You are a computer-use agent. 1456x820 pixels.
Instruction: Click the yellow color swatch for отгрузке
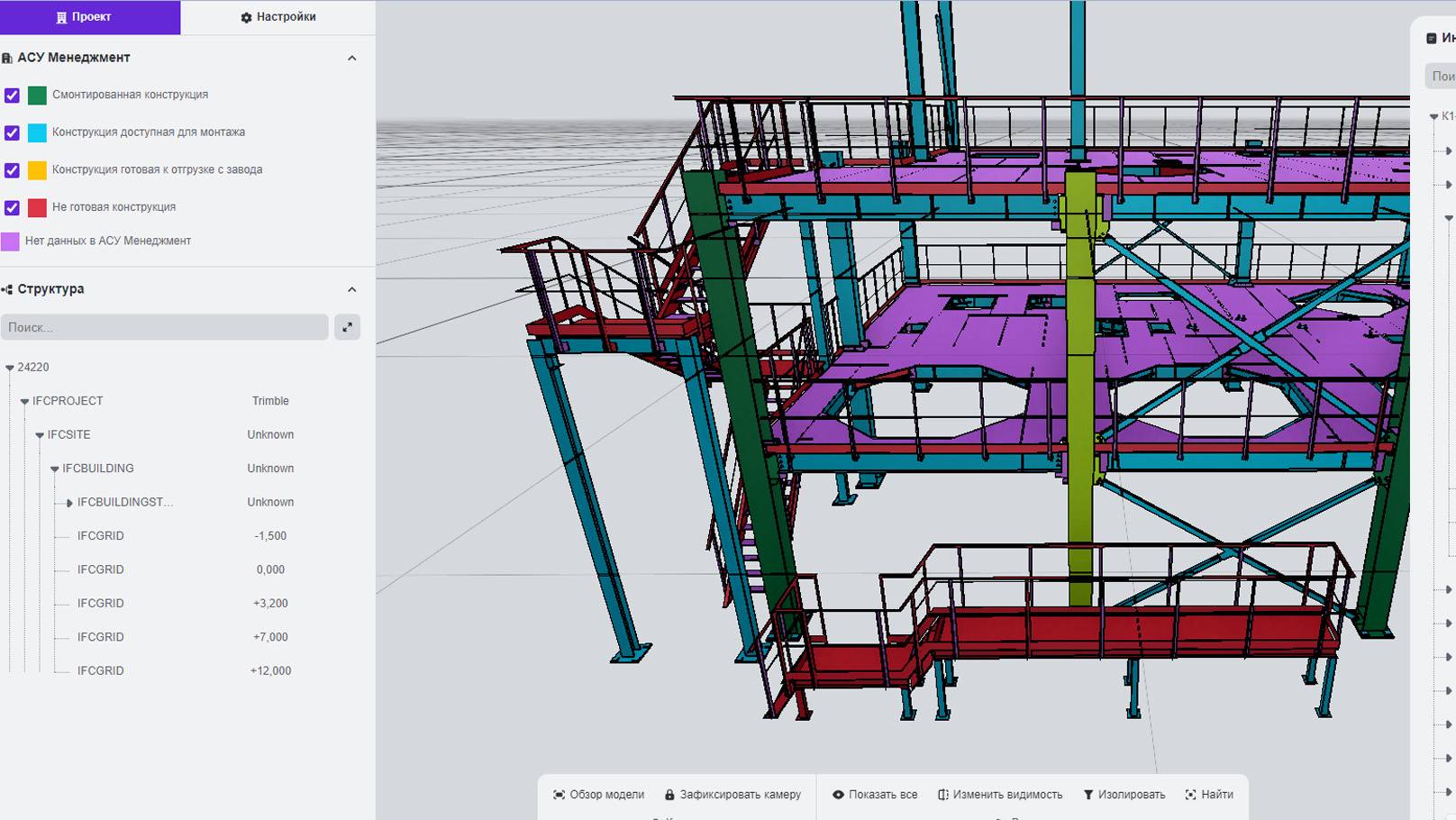pos(37,170)
